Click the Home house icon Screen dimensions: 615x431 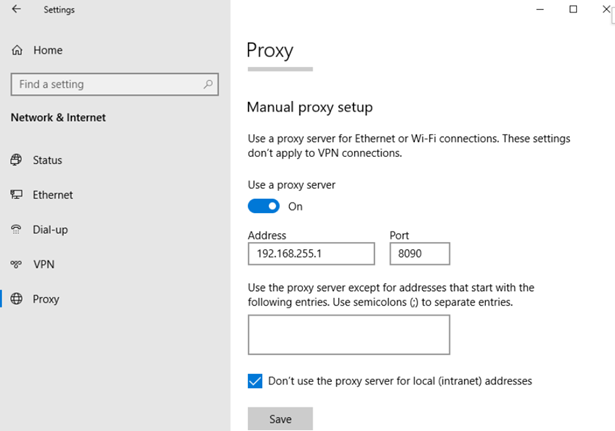click(16, 50)
